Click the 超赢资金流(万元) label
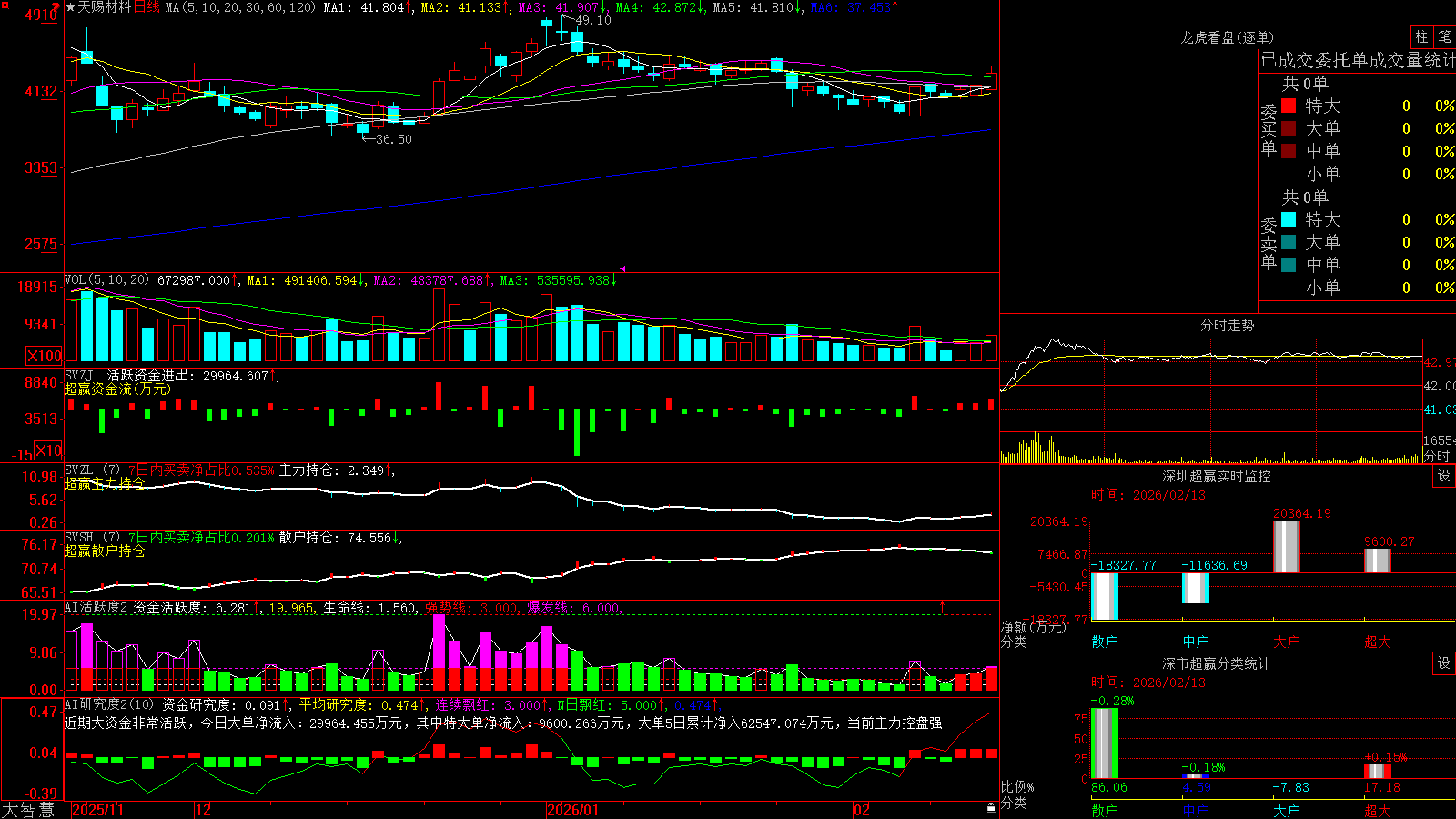Image resolution: width=1456 pixels, height=819 pixels. 117,389
